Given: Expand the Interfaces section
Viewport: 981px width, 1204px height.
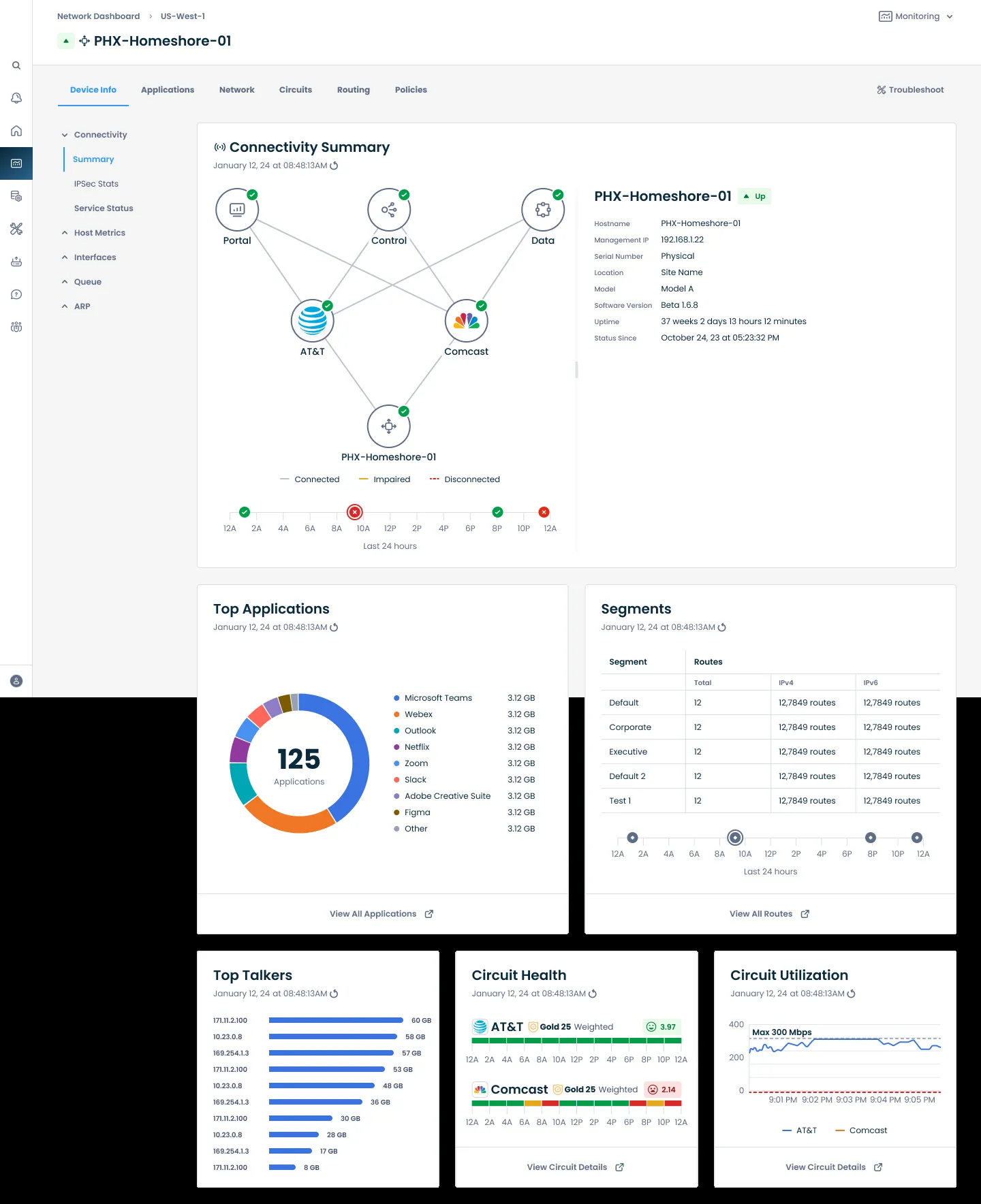Looking at the screenshot, I should tap(65, 257).
